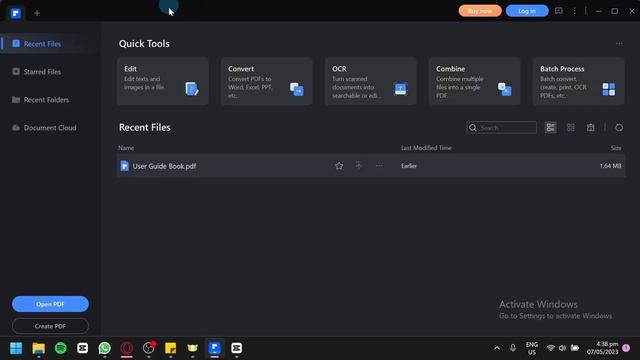Open the Convert quick tool card
Image resolution: width=640 pixels, height=360 pixels.
pos(267,81)
